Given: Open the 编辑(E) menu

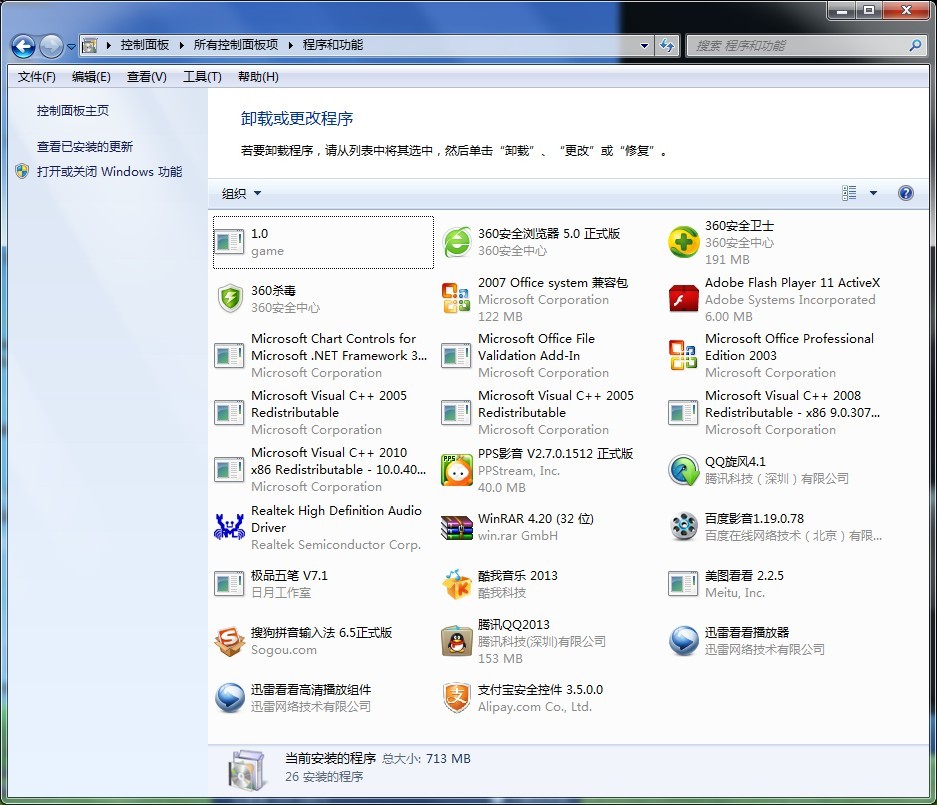Looking at the screenshot, I should tap(91, 76).
